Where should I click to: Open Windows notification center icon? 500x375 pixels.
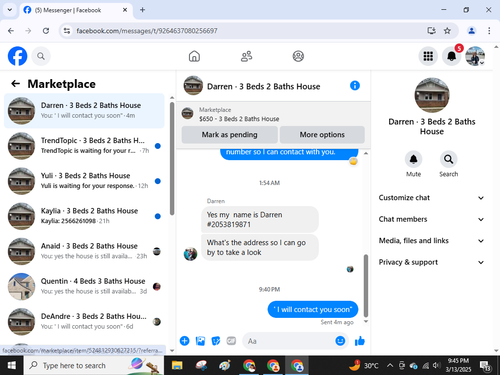(485, 366)
